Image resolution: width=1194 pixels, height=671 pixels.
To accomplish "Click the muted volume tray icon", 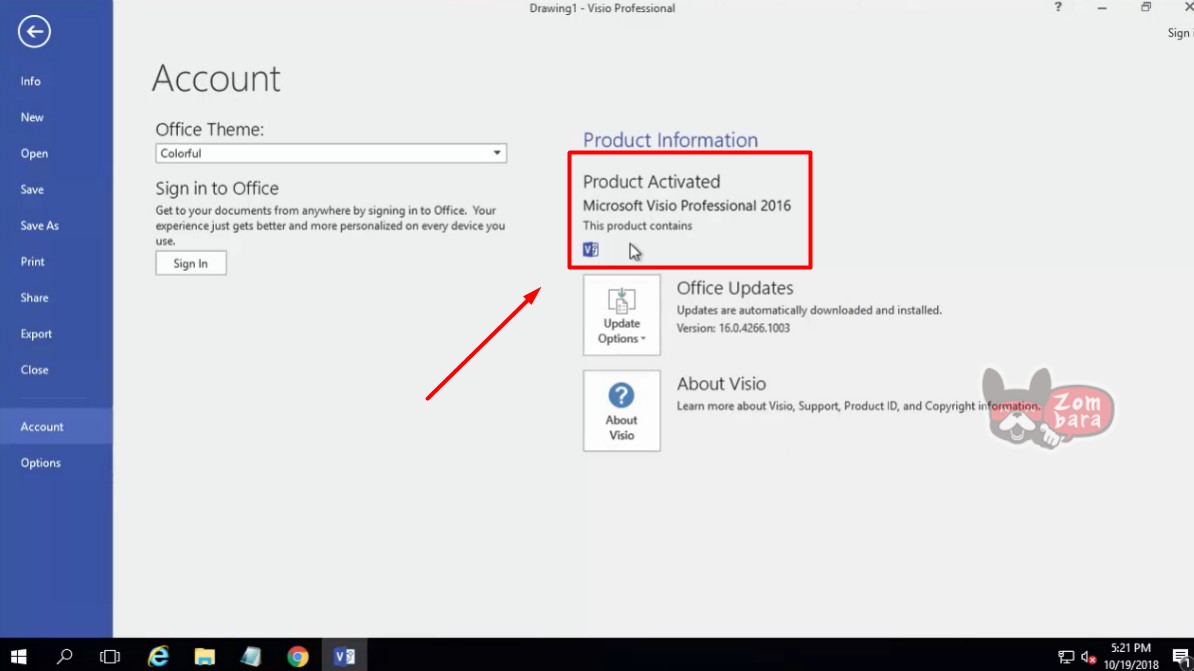I will pyautogui.click(x=1088, y=657).
